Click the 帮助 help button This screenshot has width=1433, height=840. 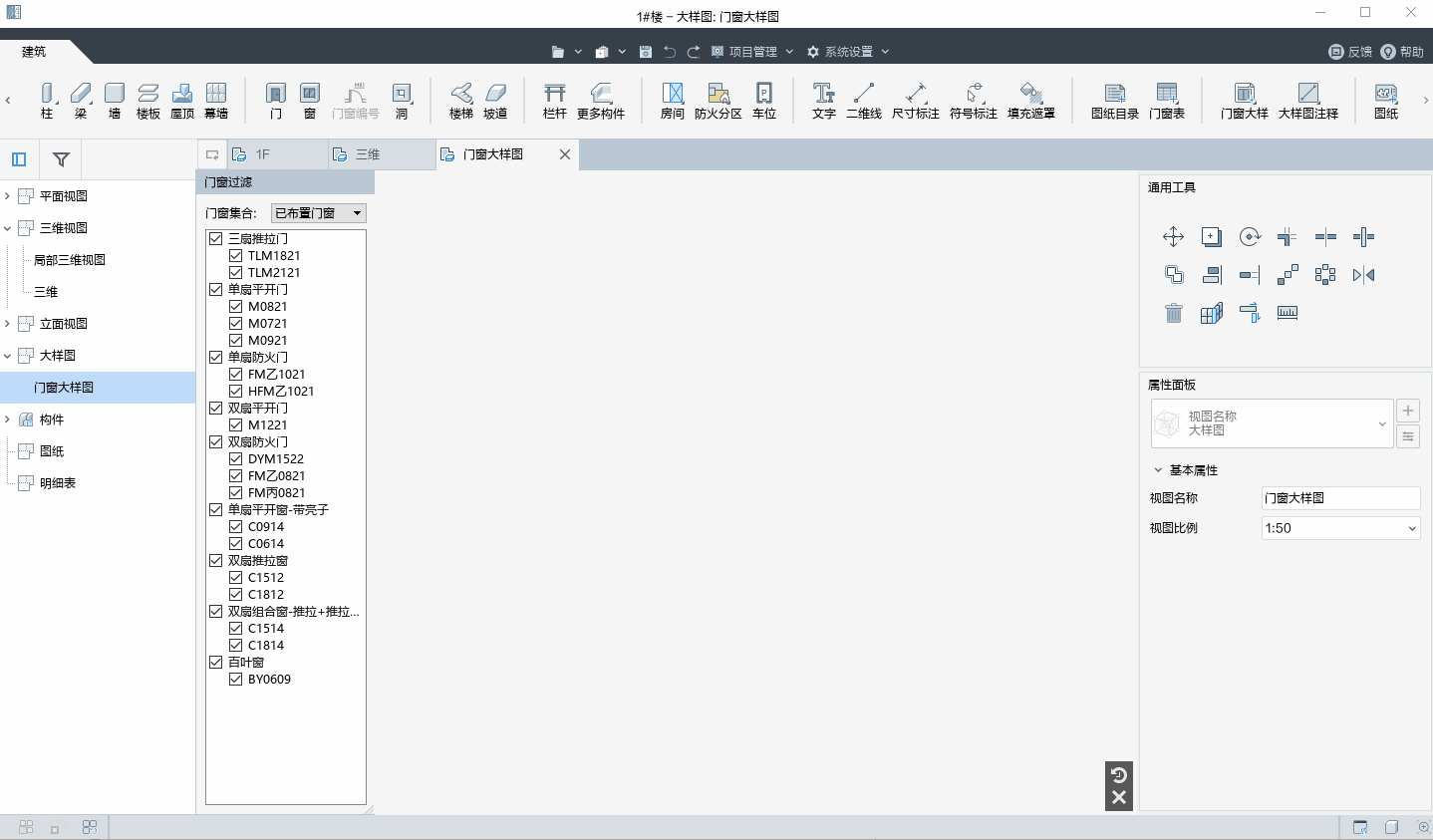(1402, 52)
